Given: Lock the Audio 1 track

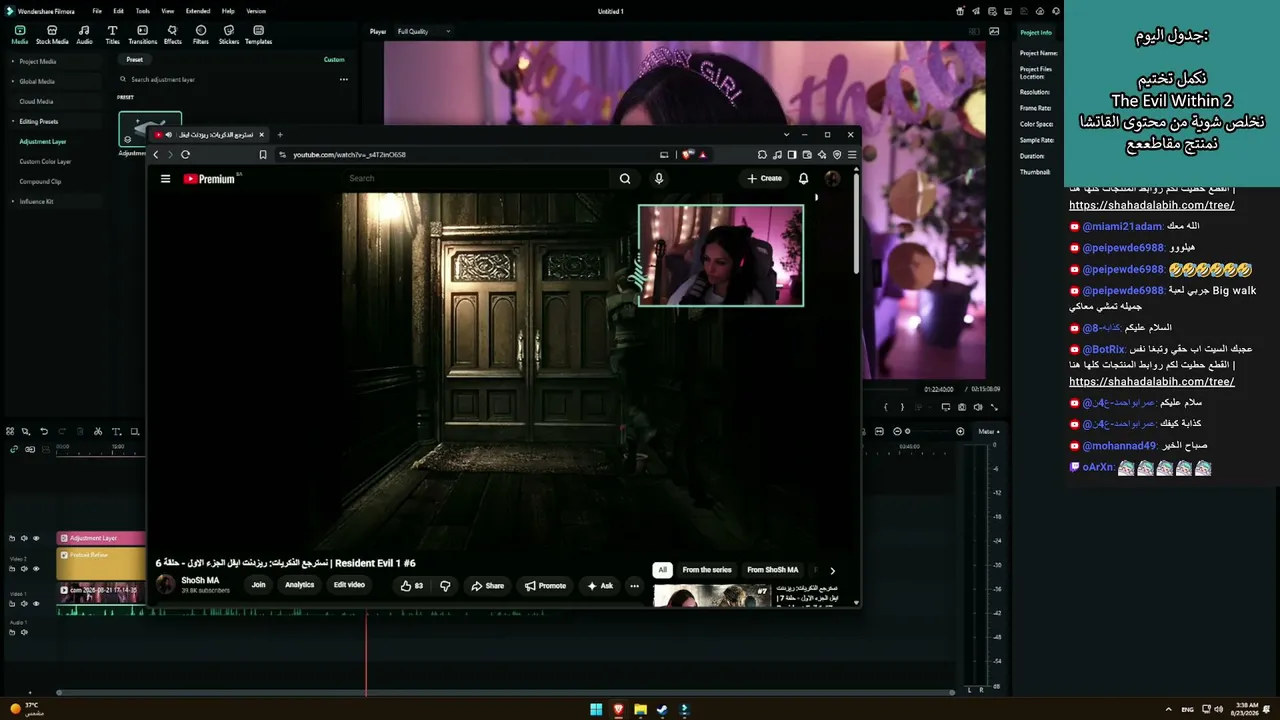Looking at the screenshot, I should click(x=12, y=632).
